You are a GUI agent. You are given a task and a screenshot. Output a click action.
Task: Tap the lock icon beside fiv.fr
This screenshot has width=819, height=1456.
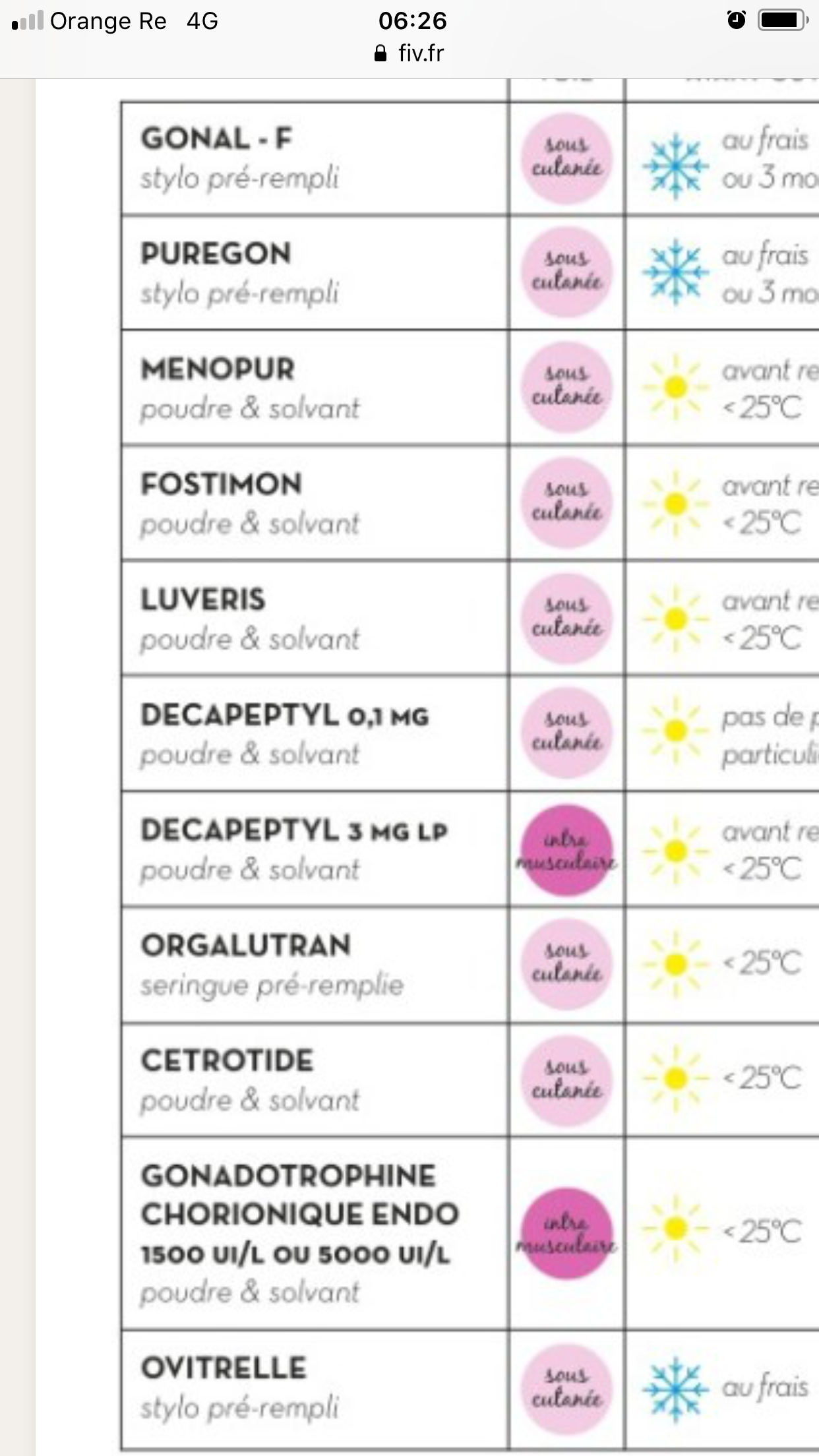tap(380, 53)
